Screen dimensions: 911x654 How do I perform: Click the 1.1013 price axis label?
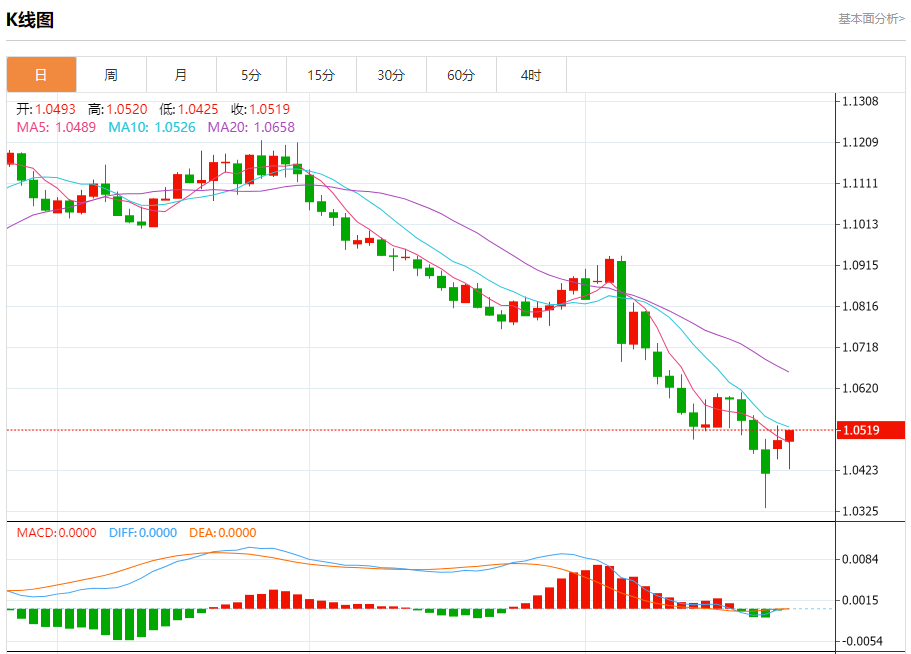pos(860,224)
